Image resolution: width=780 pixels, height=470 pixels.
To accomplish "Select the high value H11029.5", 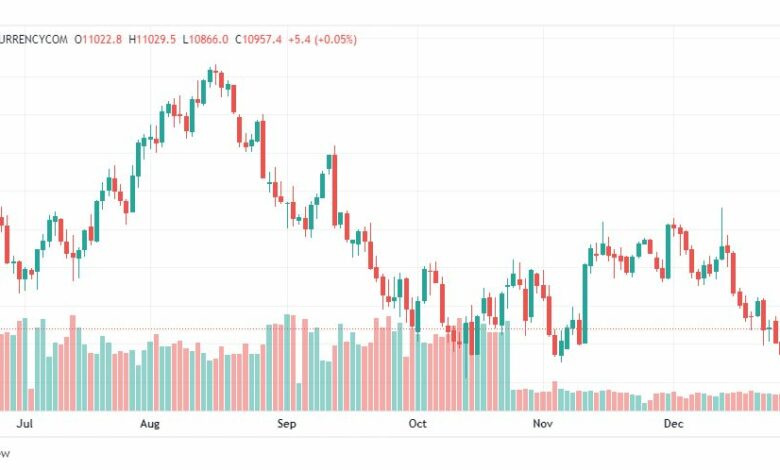I will coord(152,39).
